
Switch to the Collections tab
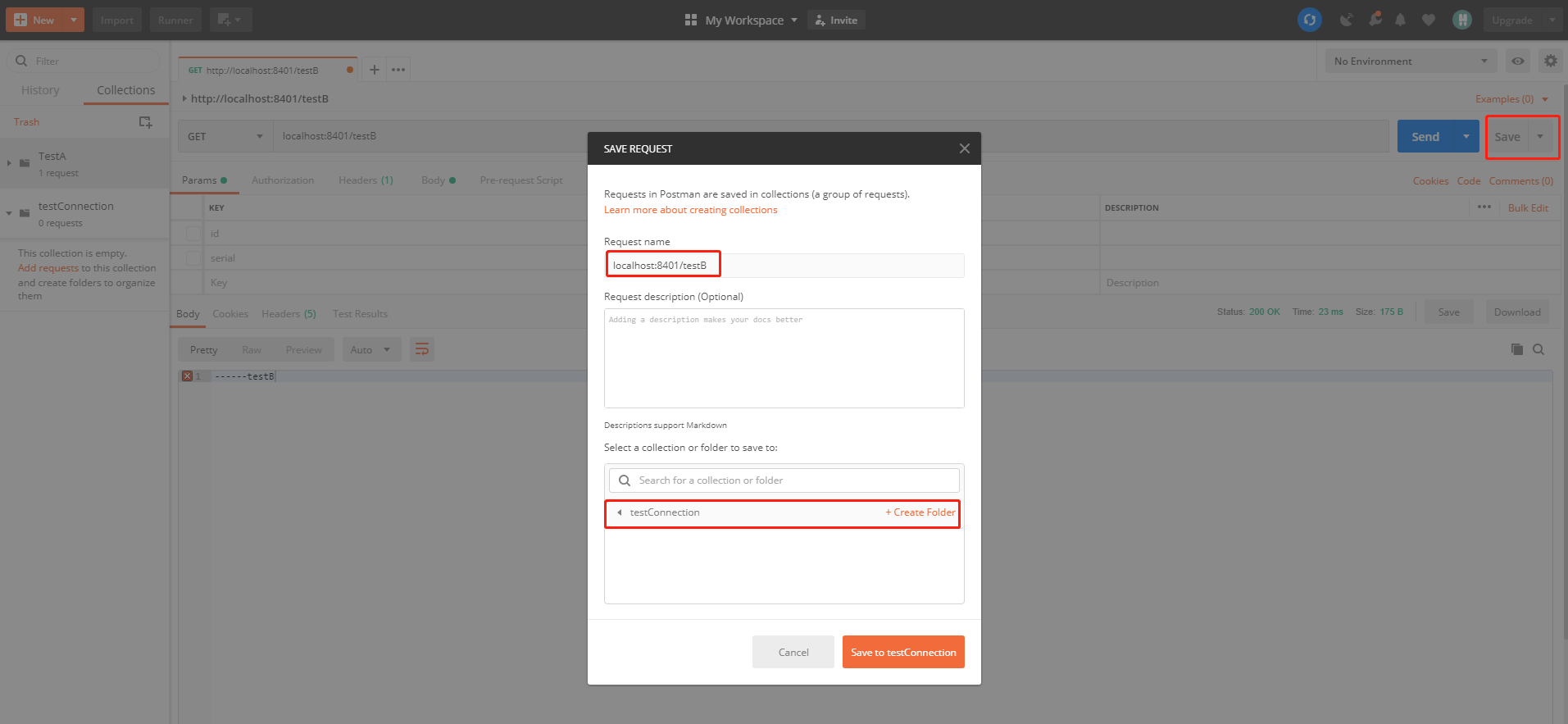[125, 90]
